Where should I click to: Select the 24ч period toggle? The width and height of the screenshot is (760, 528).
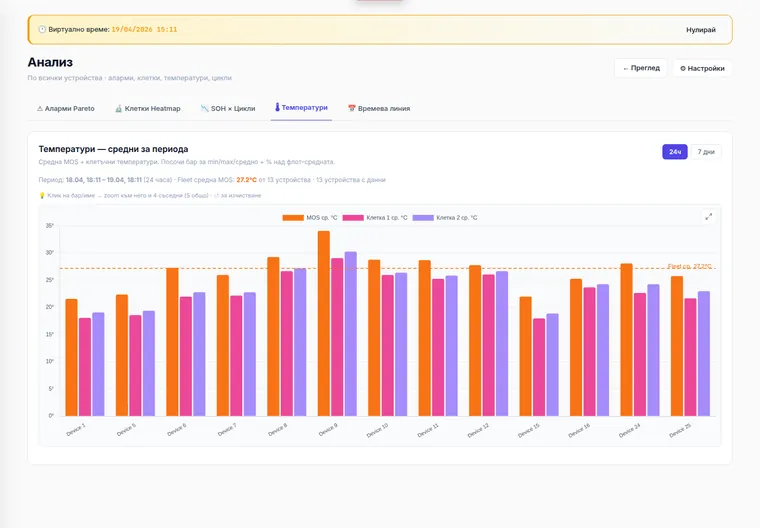[675, 152]
